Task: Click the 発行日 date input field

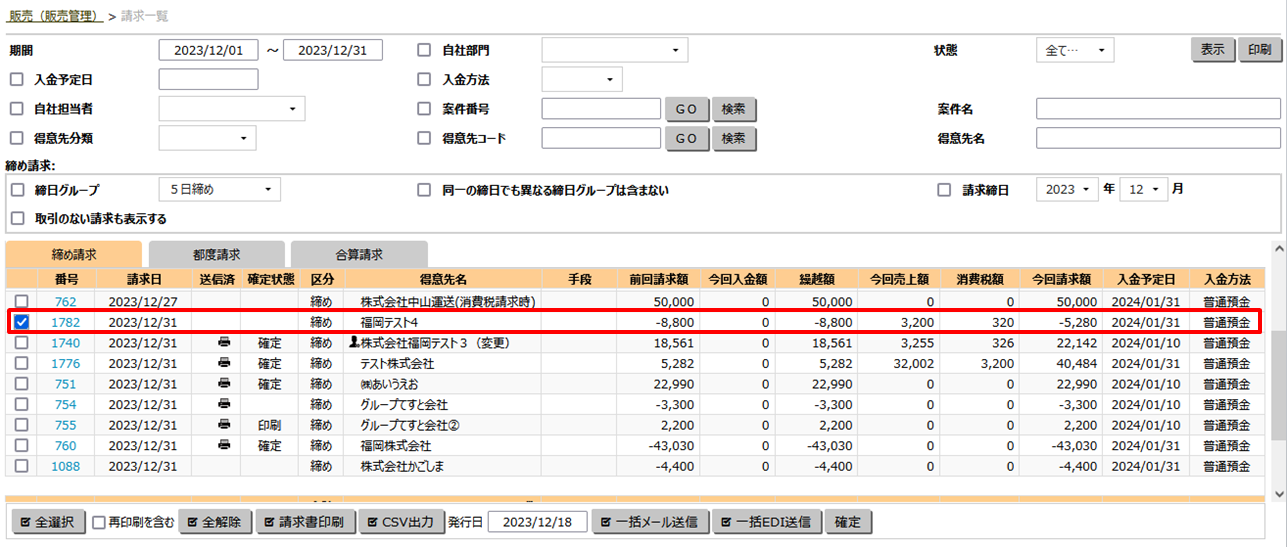Action: 537,522
